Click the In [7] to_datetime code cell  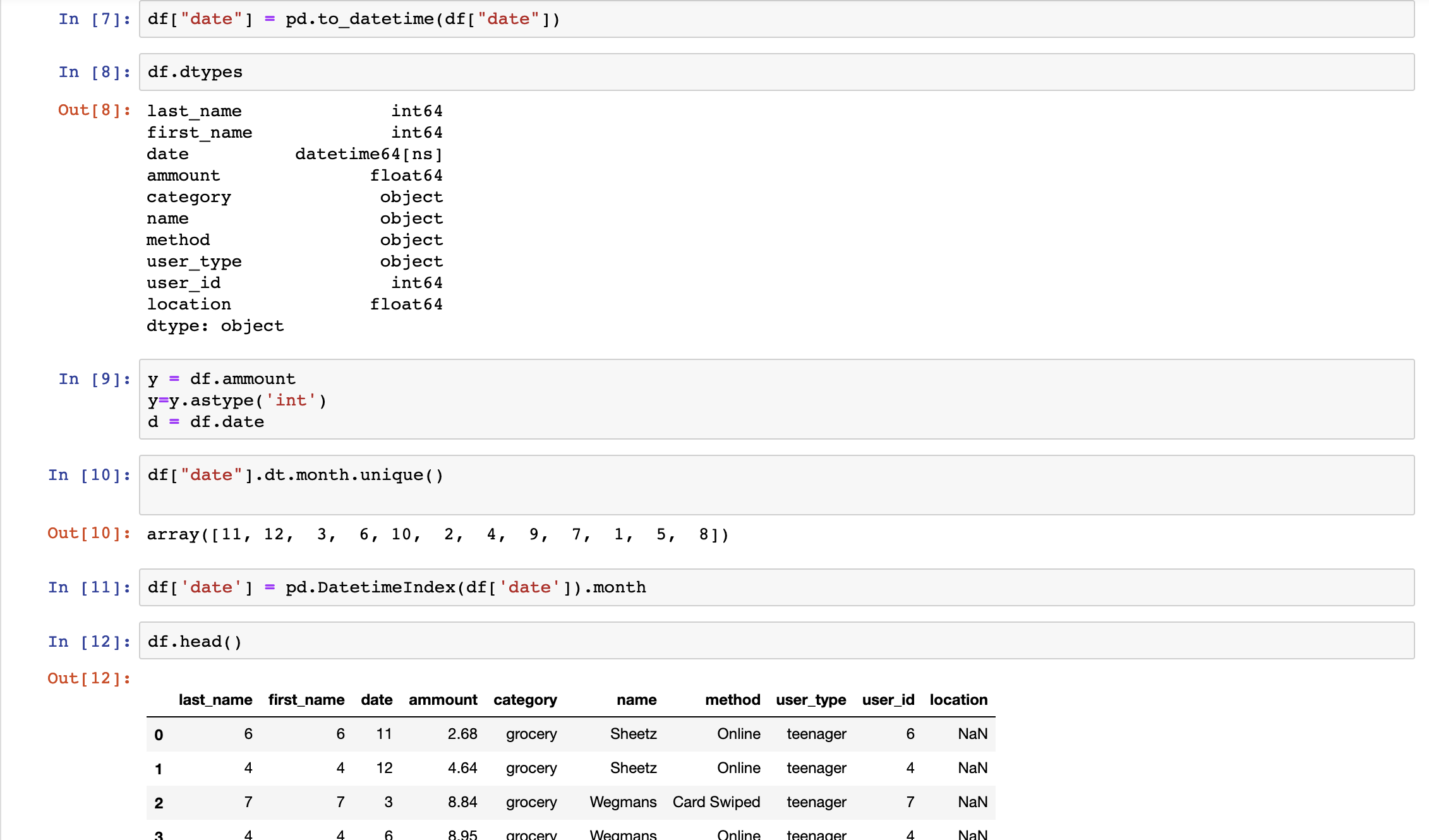coord(776,20)
